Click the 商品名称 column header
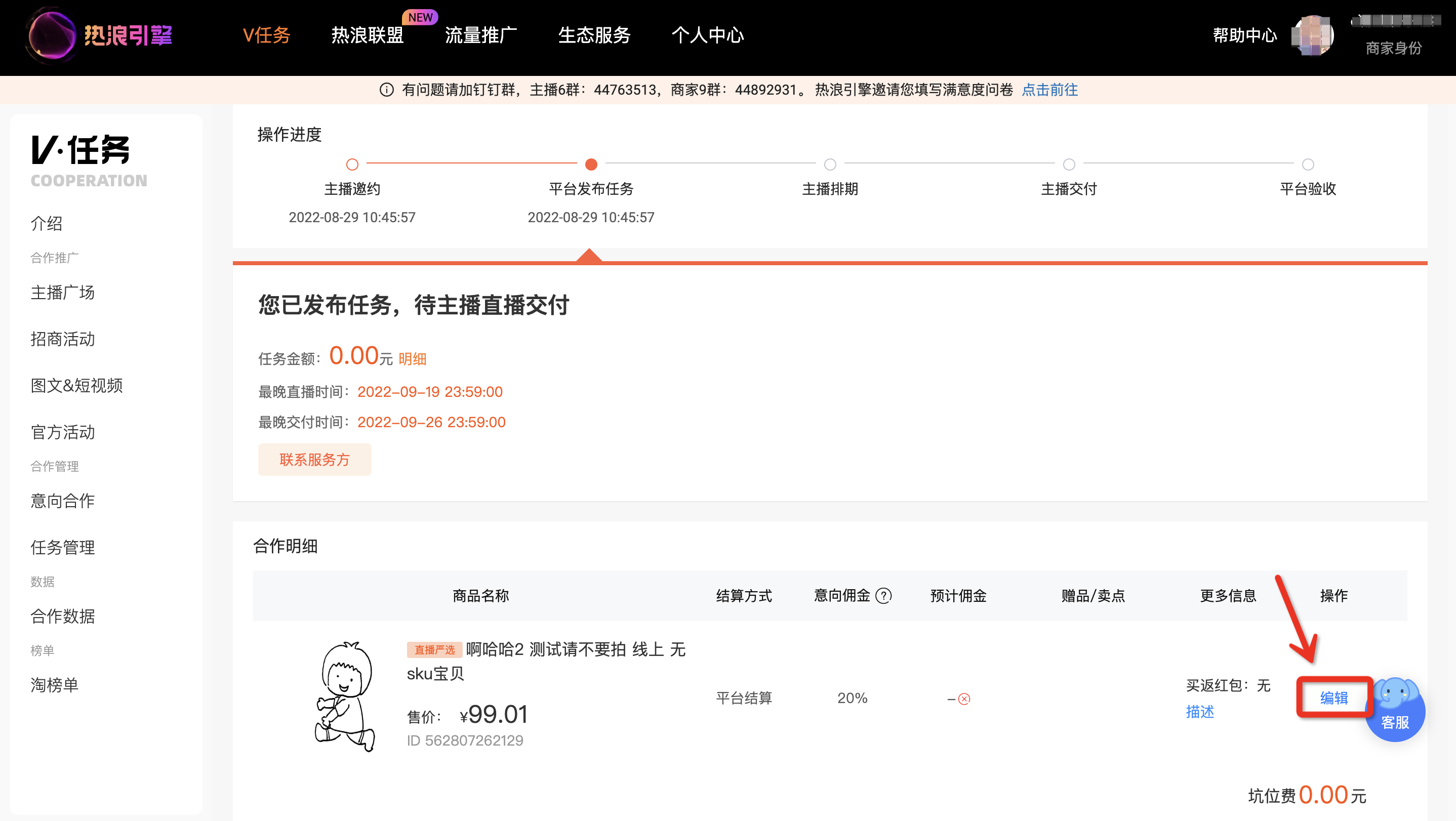This screenshot has width=1456, height=821. click(x=480, y=596)
